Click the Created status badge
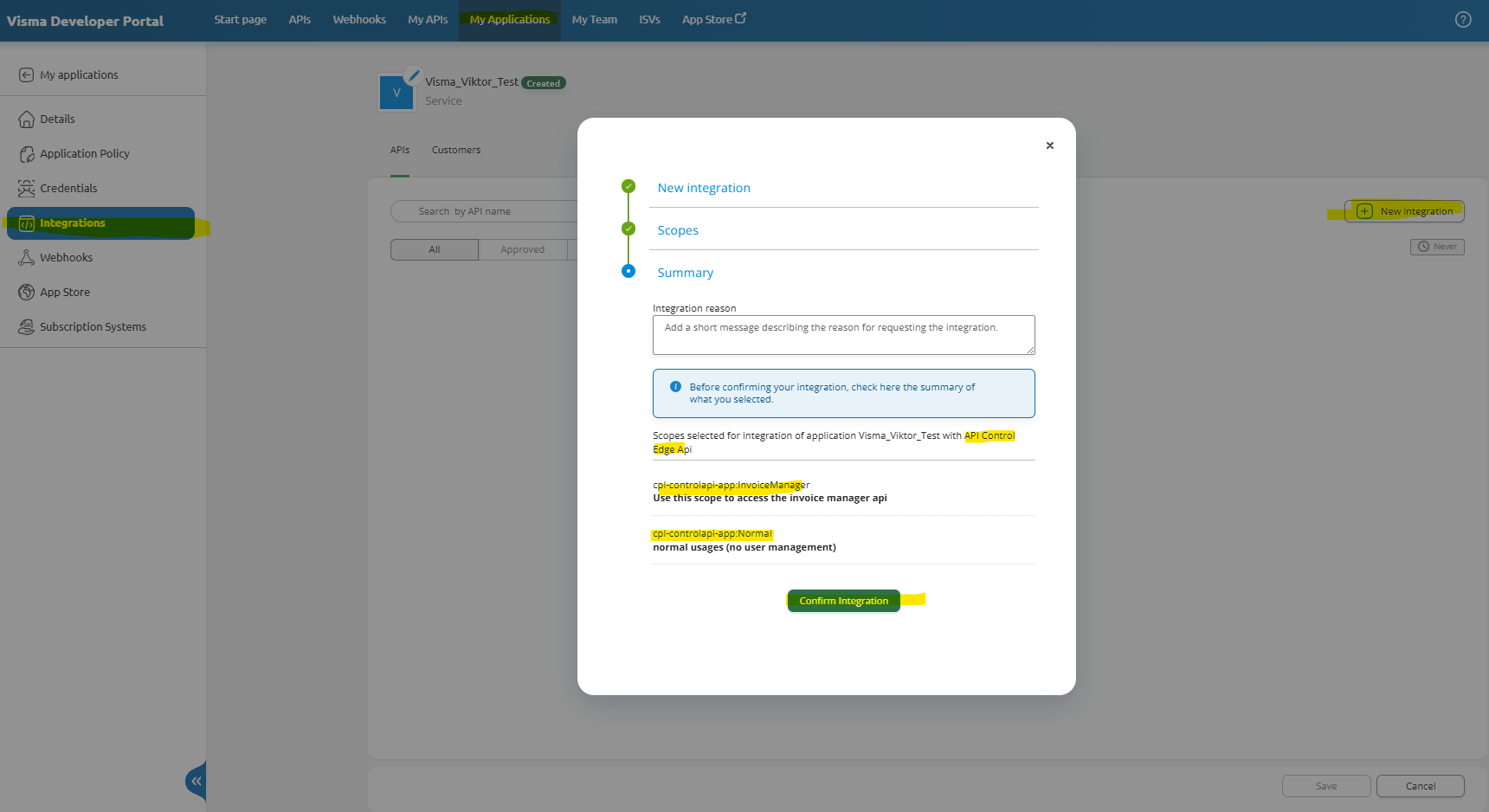 click(544, 83)
